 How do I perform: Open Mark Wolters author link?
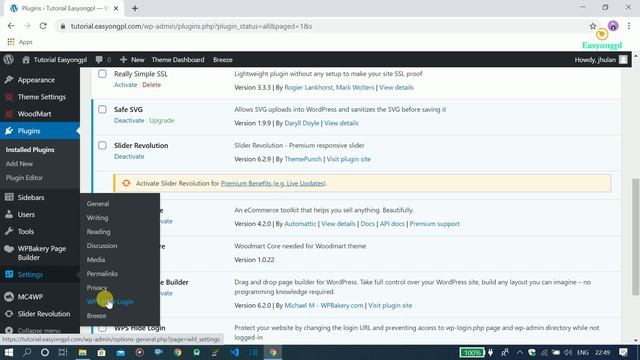(355, 87)
